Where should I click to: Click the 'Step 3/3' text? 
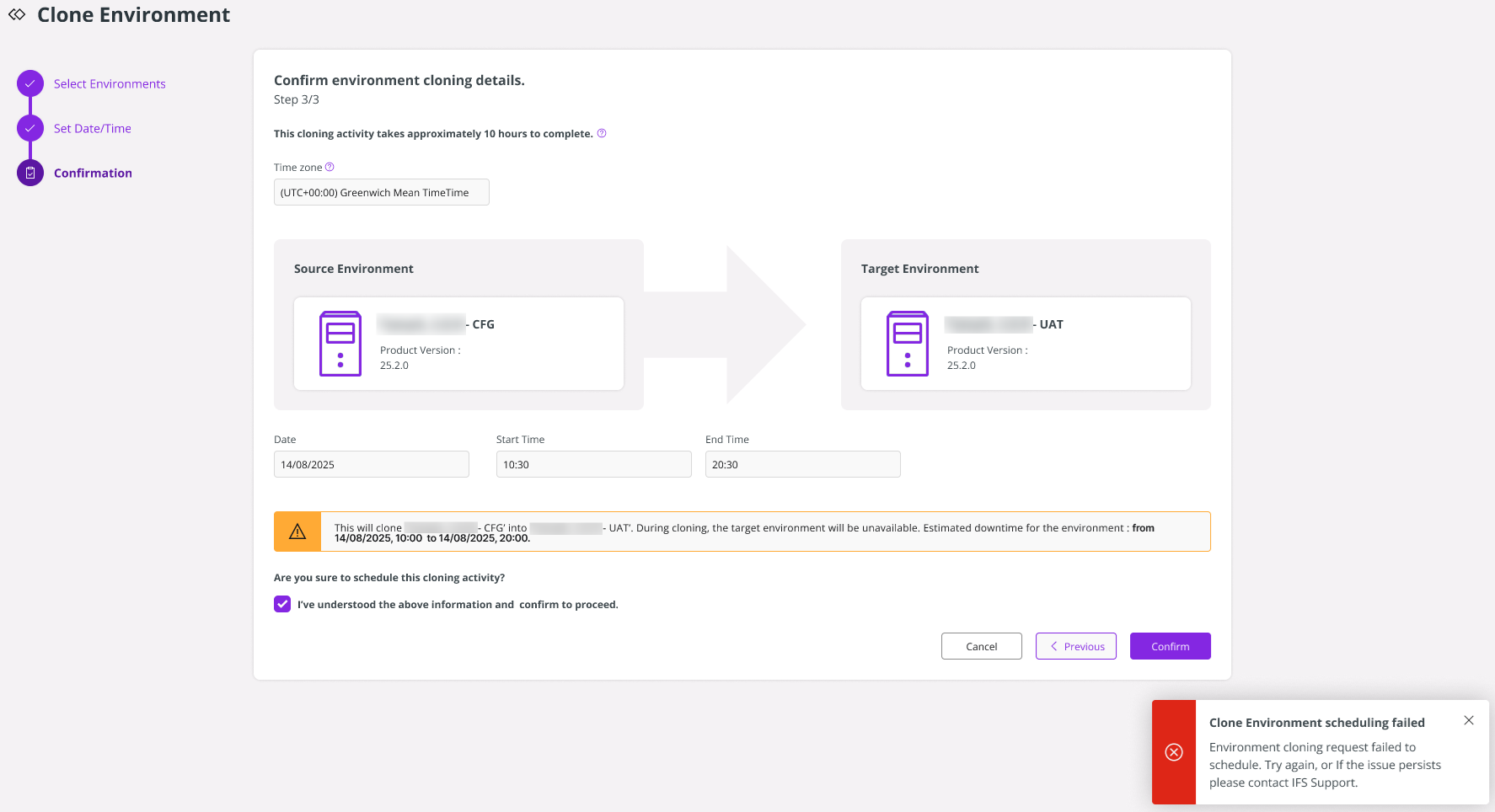pos(297,99)
